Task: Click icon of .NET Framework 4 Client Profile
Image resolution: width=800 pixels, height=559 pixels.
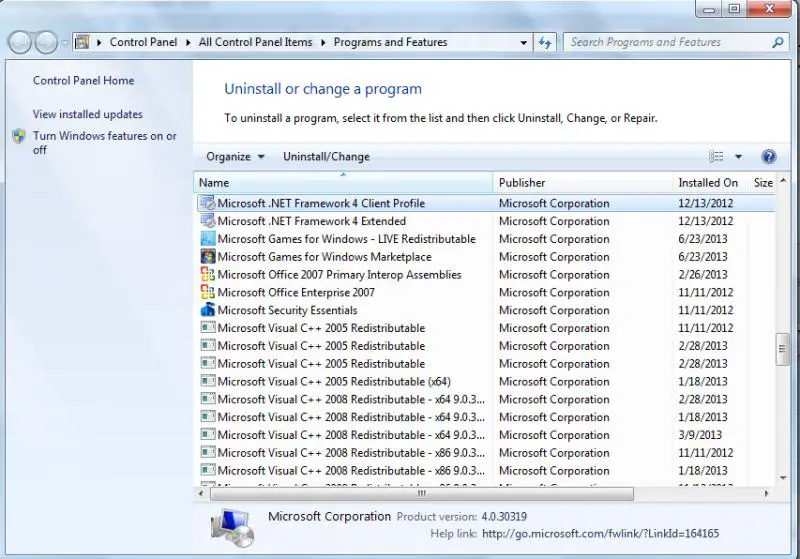Action: [208, 203]
